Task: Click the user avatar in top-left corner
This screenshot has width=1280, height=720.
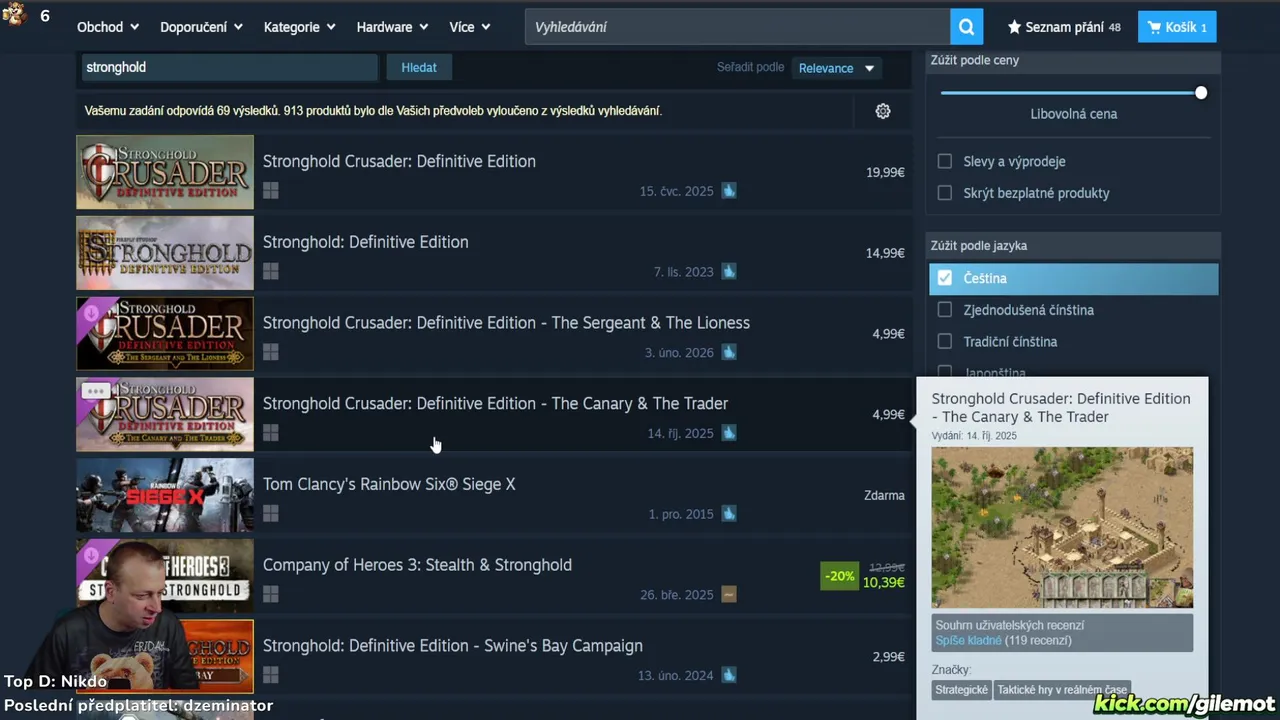Action: point(14,15)
